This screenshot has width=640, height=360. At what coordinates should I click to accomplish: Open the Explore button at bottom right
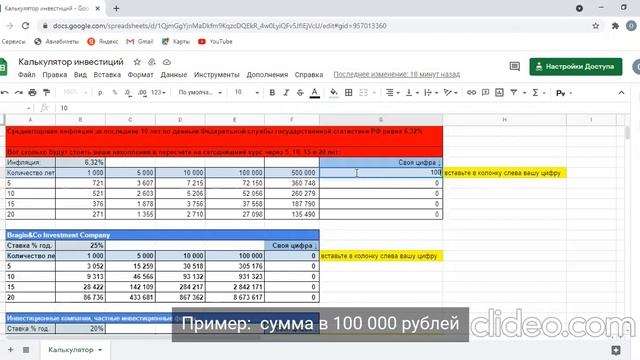(x=616, y=350)
